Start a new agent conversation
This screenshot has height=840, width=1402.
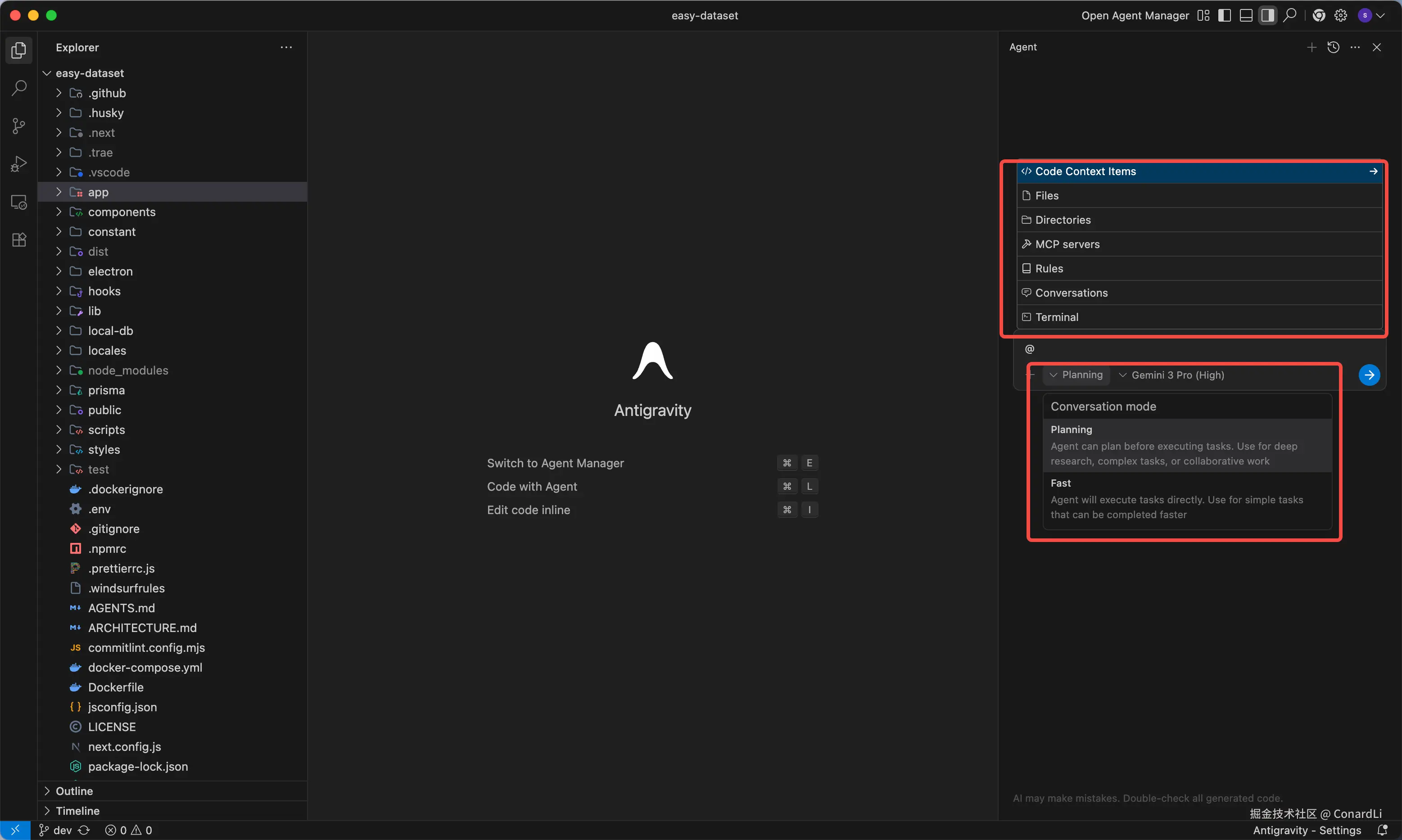1312,48
